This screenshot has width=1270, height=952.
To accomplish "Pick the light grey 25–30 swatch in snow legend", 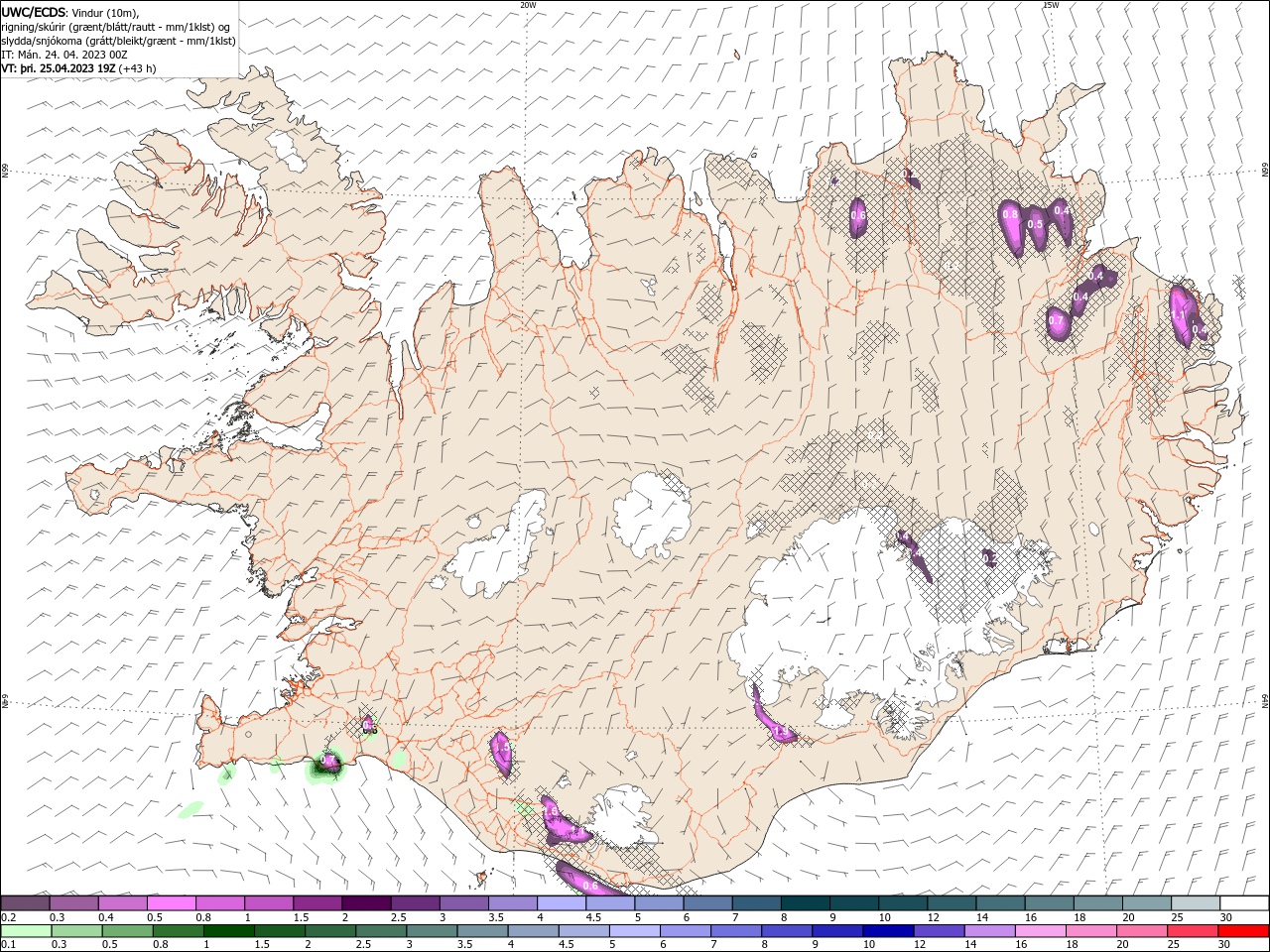I will (x=1196, y=903).
